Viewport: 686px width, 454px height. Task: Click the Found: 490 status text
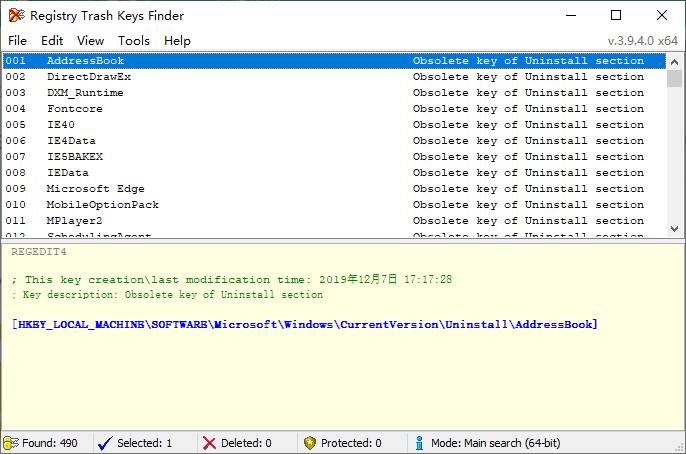(x=50, y=443)
